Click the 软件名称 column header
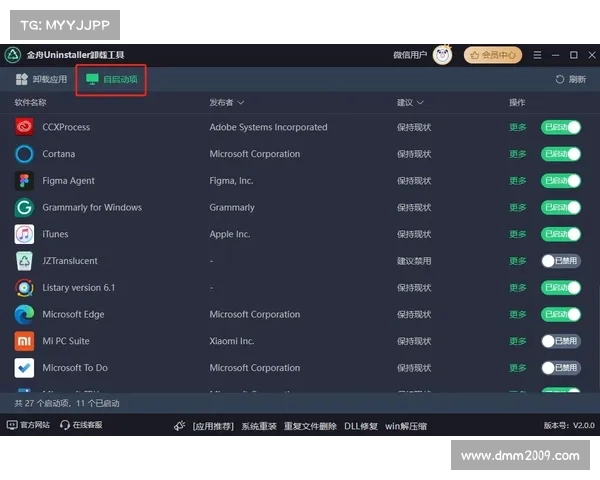The height and width of the screenshot is (480, 600). pyautogui.click(x=31, y=103)
